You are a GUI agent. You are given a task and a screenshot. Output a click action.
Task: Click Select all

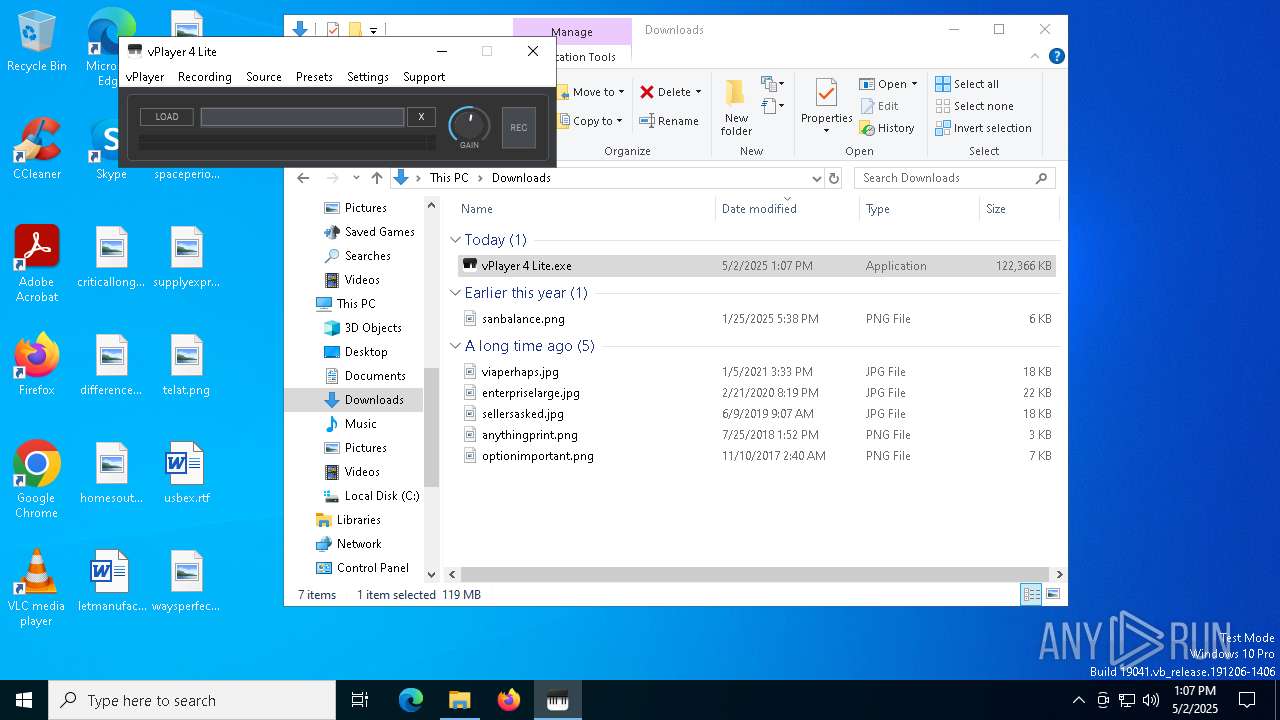click(x=967, y=84)
